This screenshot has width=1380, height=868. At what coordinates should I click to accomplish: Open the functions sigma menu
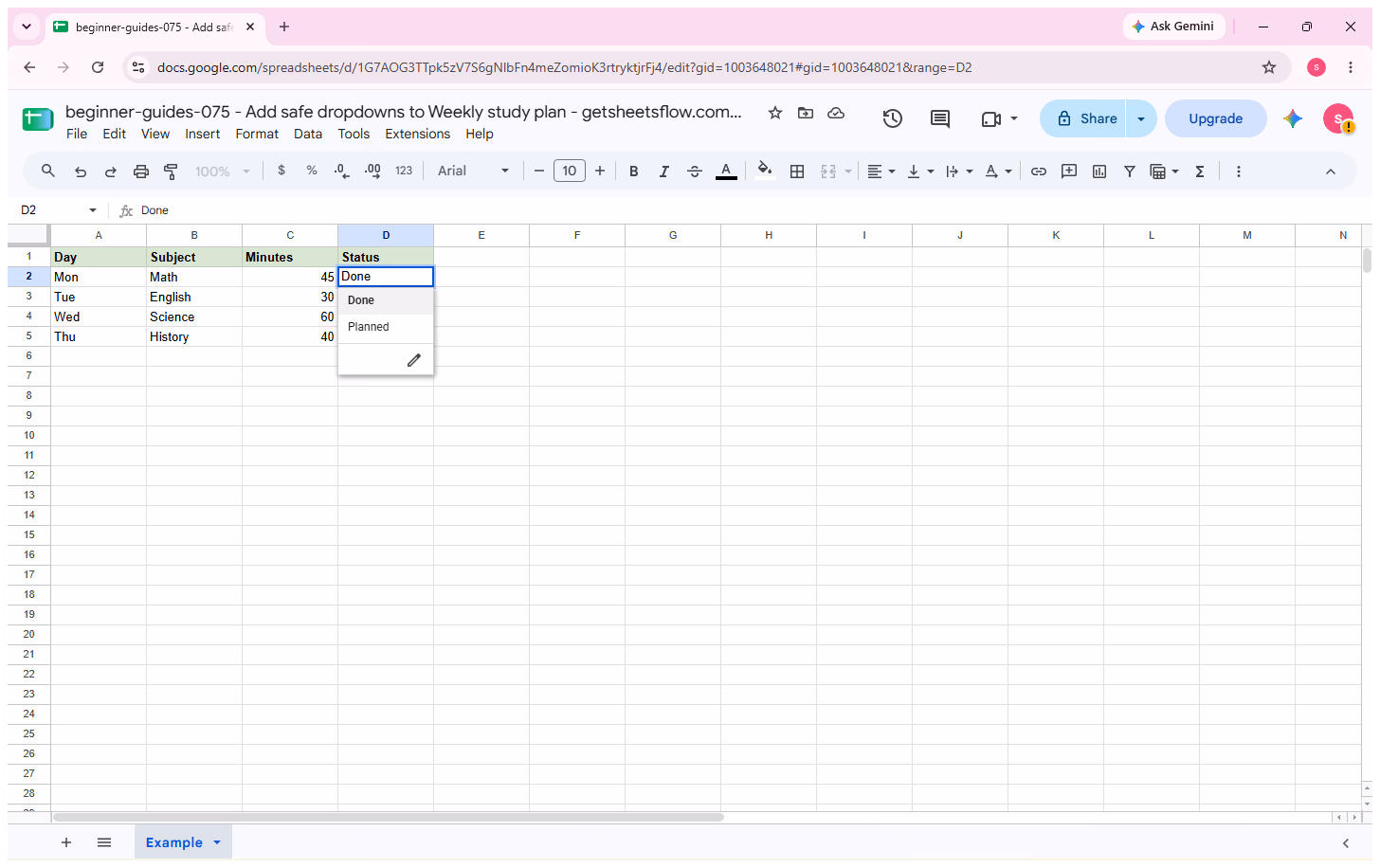click(x=1200, y=172)
